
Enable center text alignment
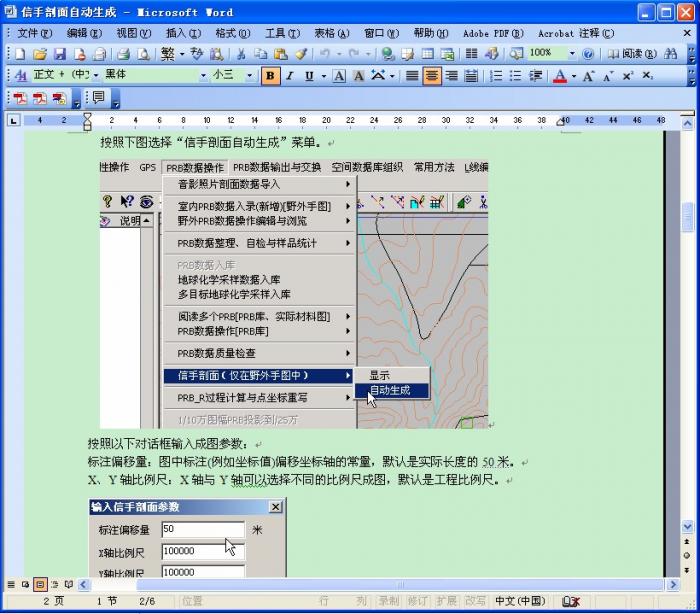pos(432,75)
